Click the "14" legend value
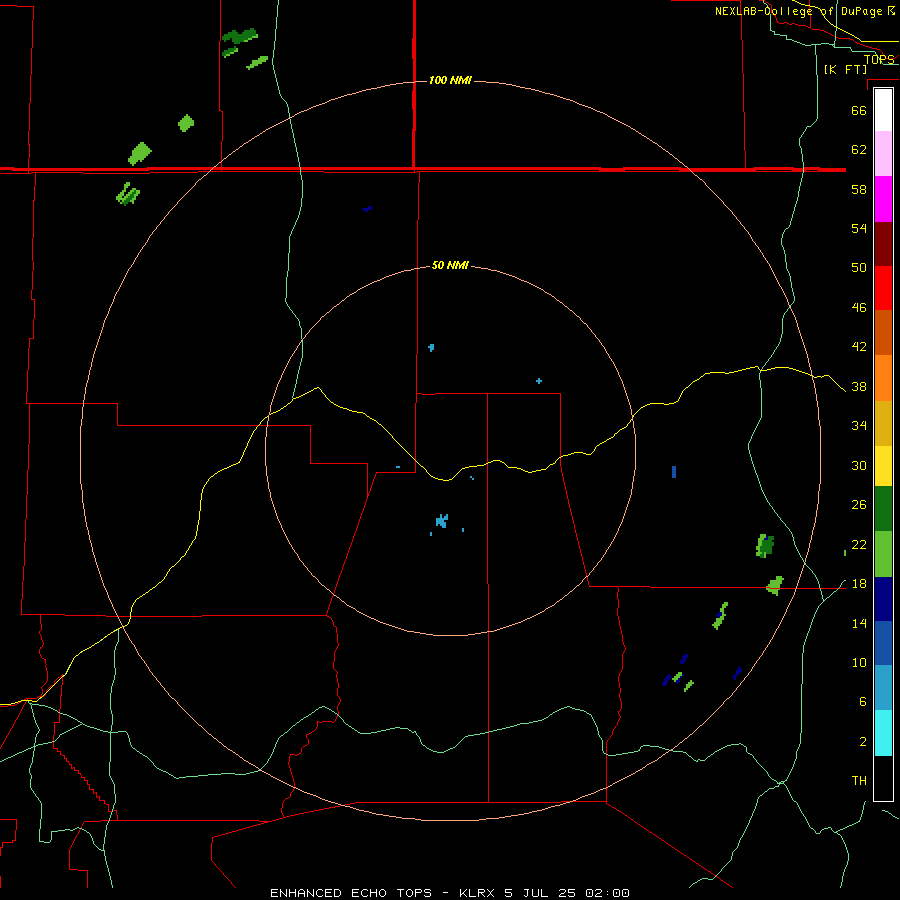Screen dimensions: 900x900 (859, 623)
